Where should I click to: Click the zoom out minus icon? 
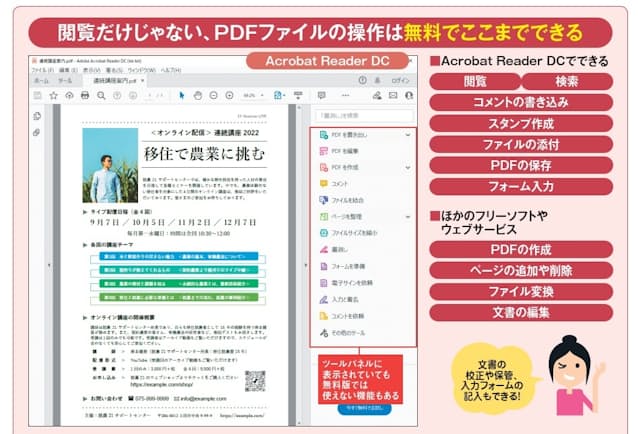[x=214, y=95]
